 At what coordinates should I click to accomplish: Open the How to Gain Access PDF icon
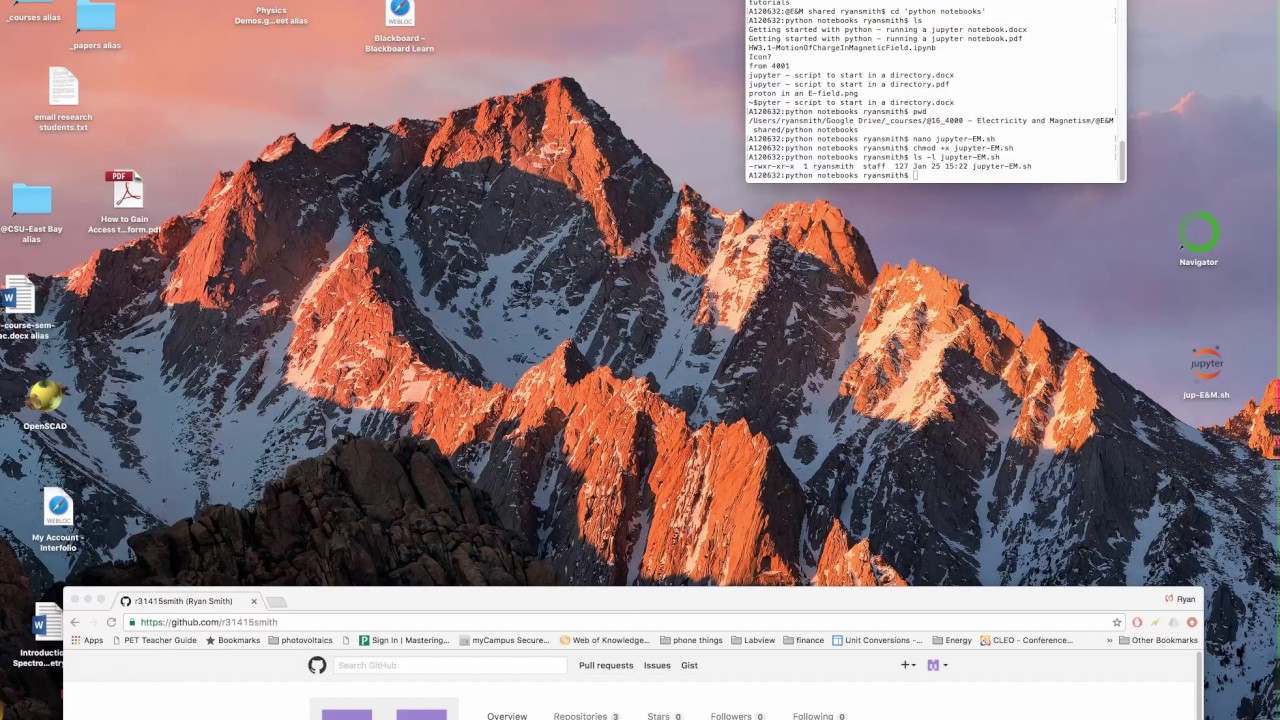coord(124,189)
